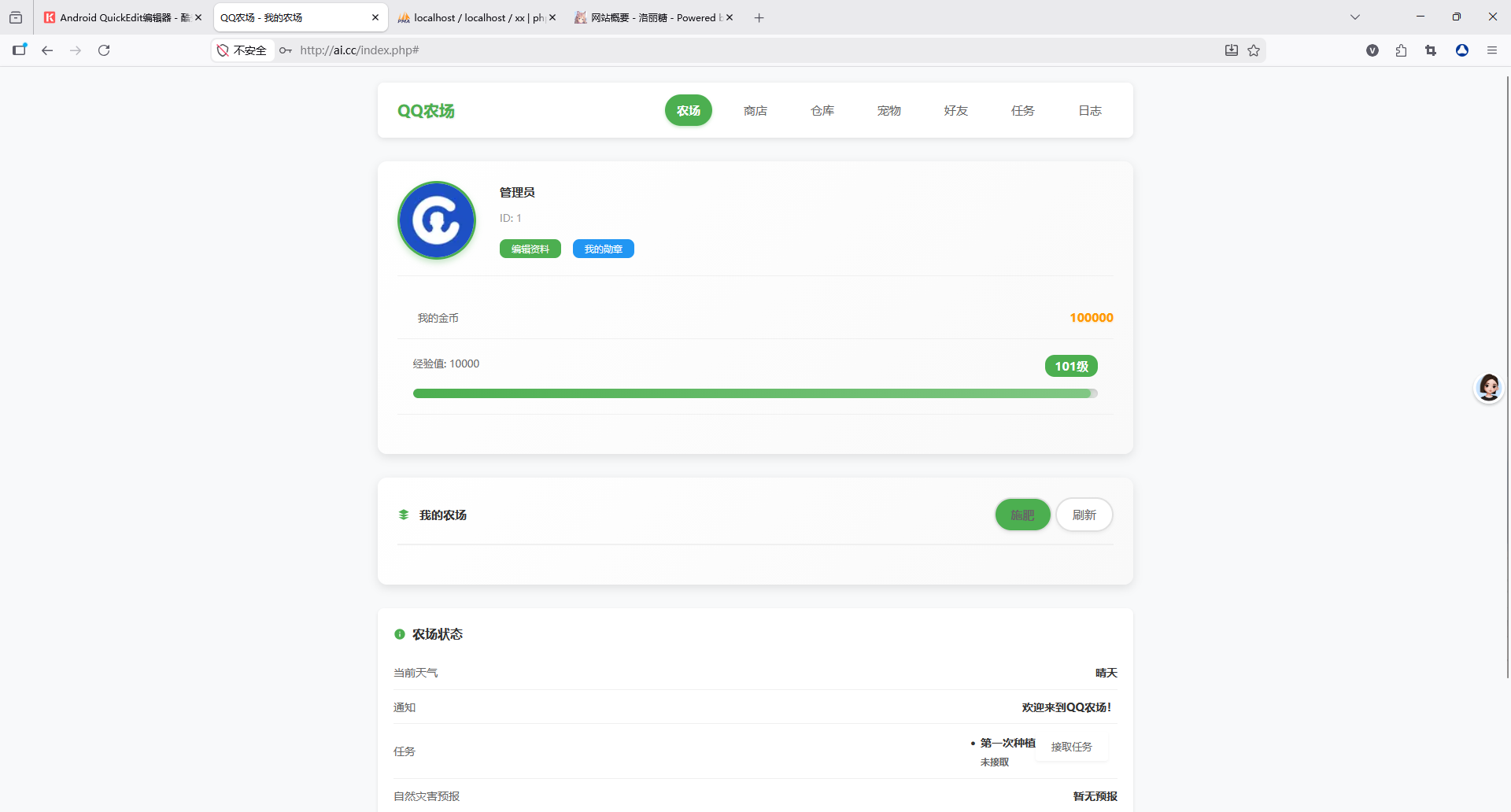Open the browser extensions puzzle icon
1511x812 pixels.
click(x=1401, y=50)
